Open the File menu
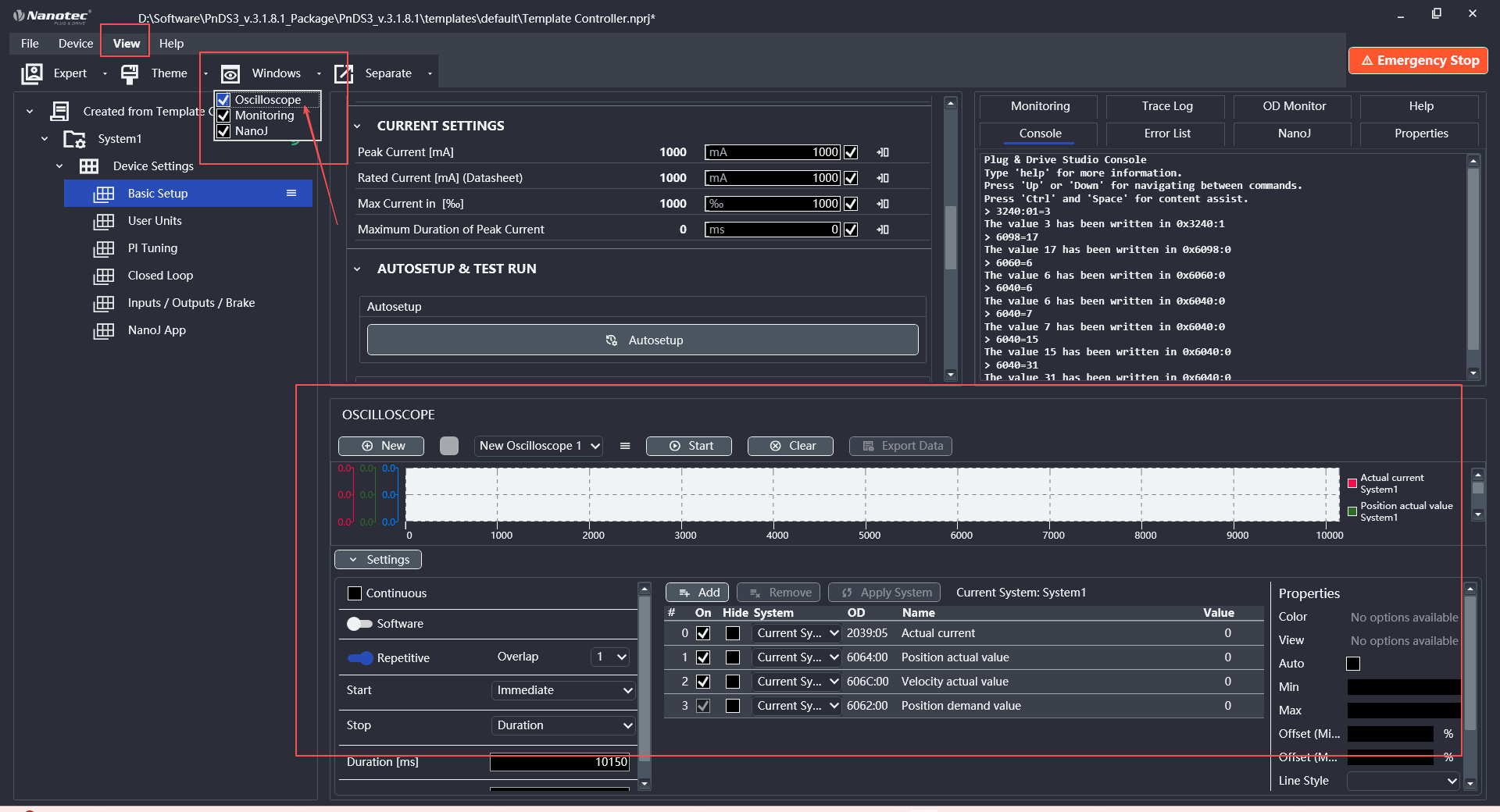 click(30, 44)
